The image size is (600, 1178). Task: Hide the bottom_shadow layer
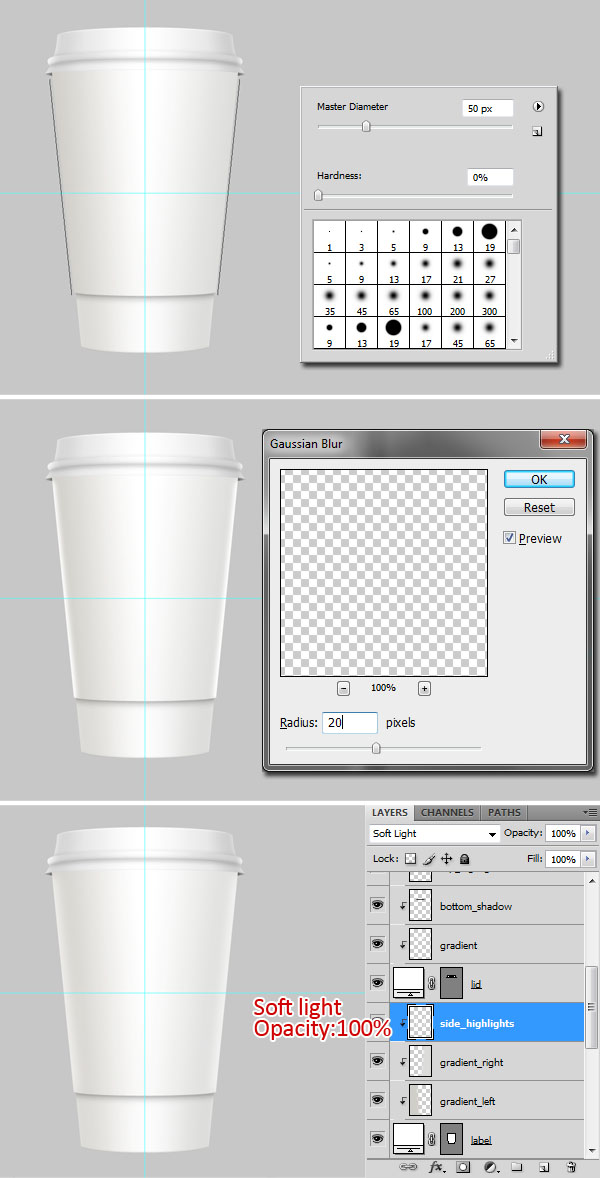pos(378,906)
